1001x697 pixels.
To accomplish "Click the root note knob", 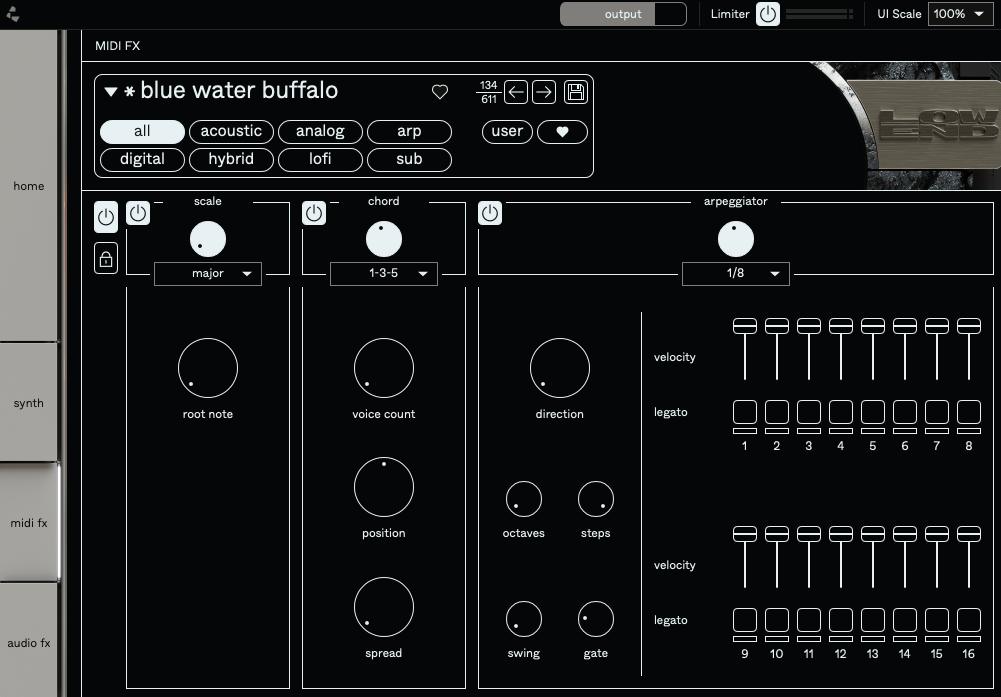I will point(207,367).
